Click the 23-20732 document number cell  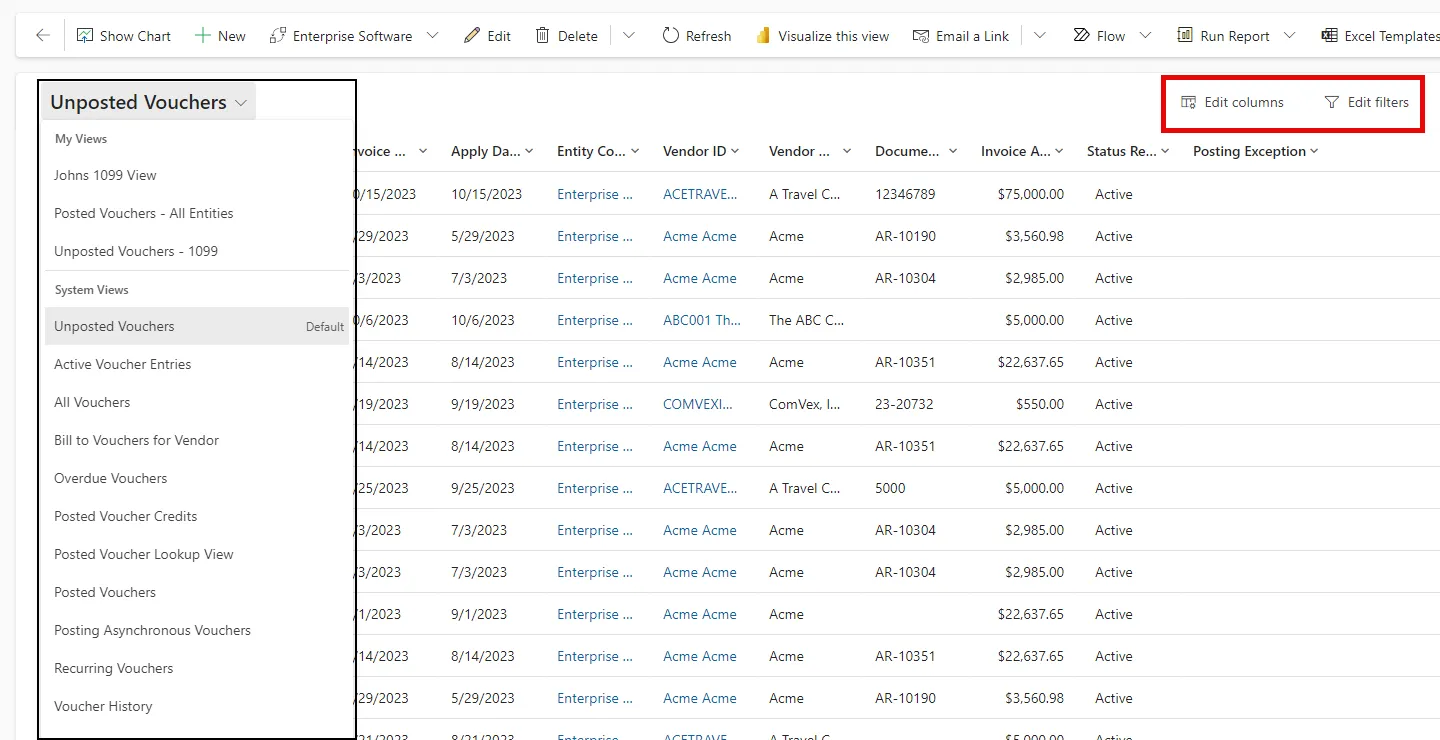click(x=904, y=404)
